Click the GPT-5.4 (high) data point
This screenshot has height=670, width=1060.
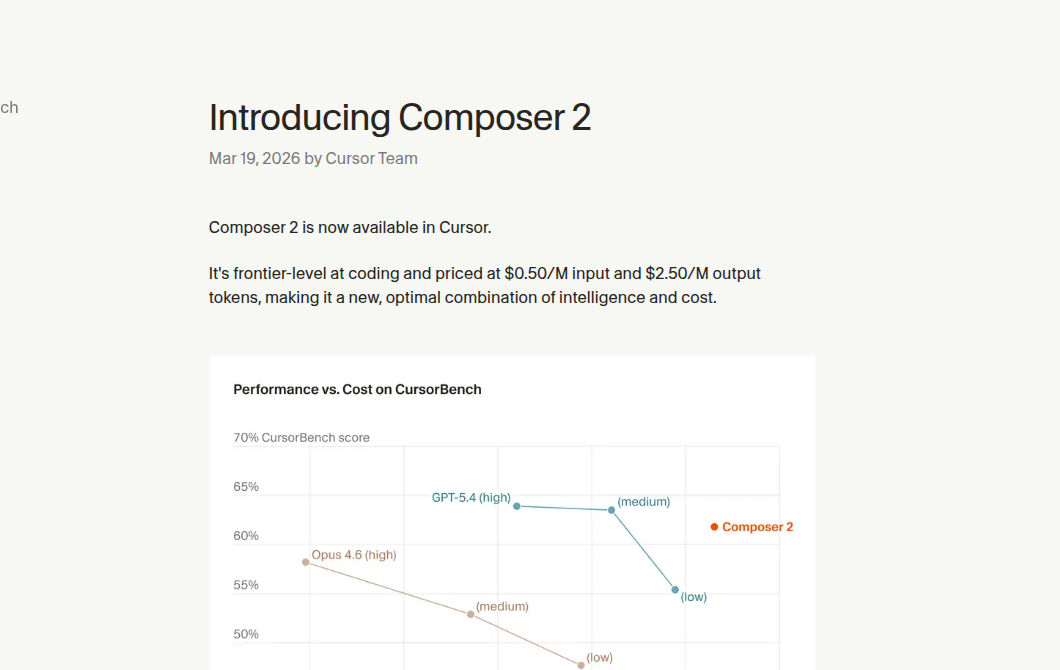pos(517,506)
